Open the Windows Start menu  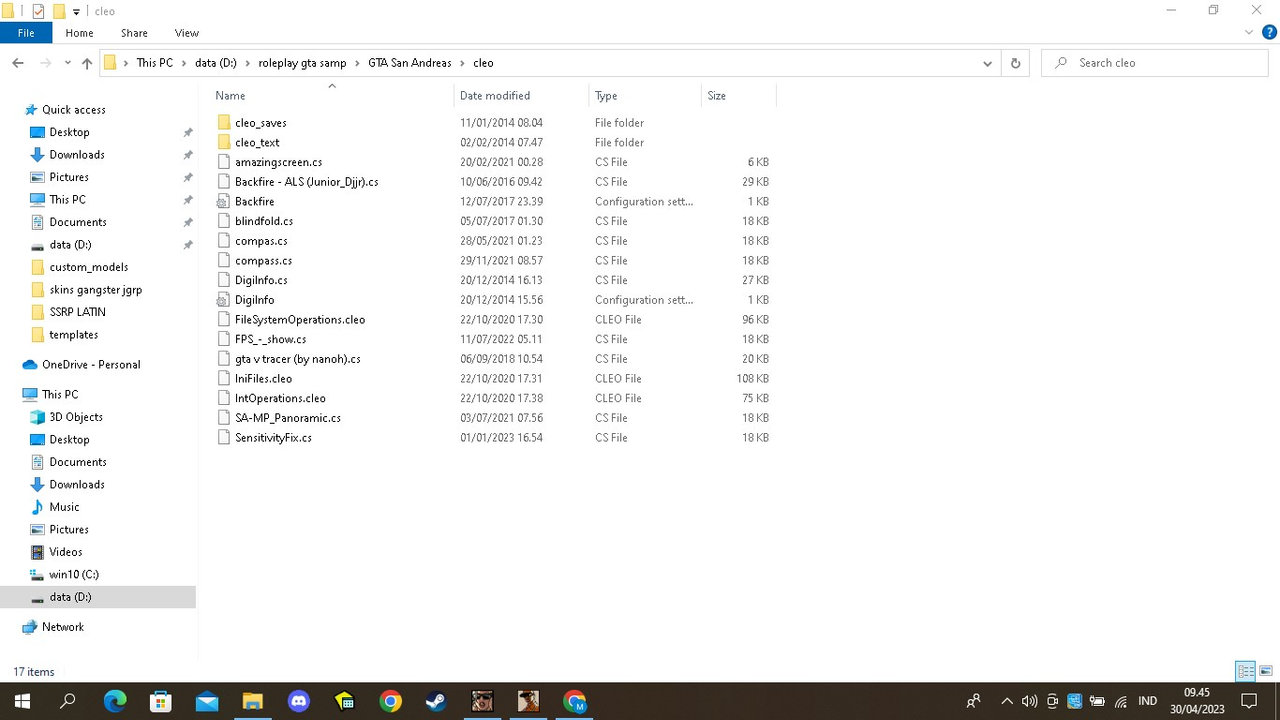(22, 701)
